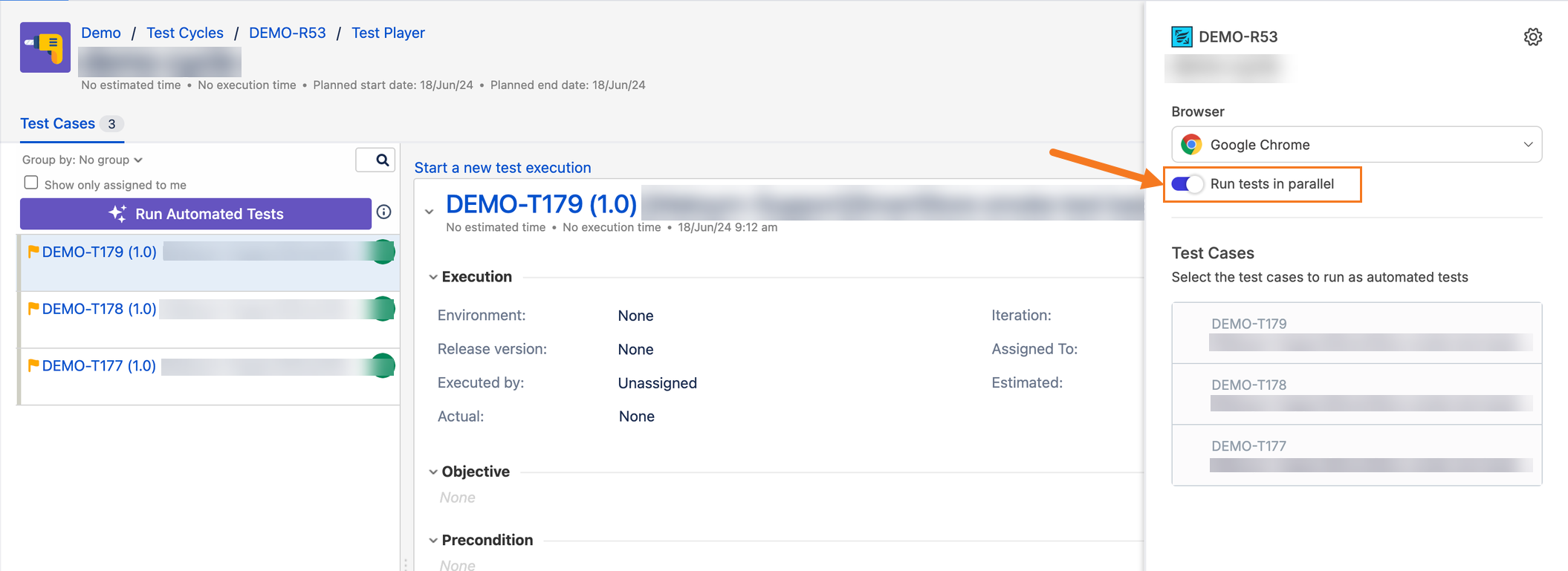
Task: Open Test Player breadcrumb link
Action: point(388,33)
